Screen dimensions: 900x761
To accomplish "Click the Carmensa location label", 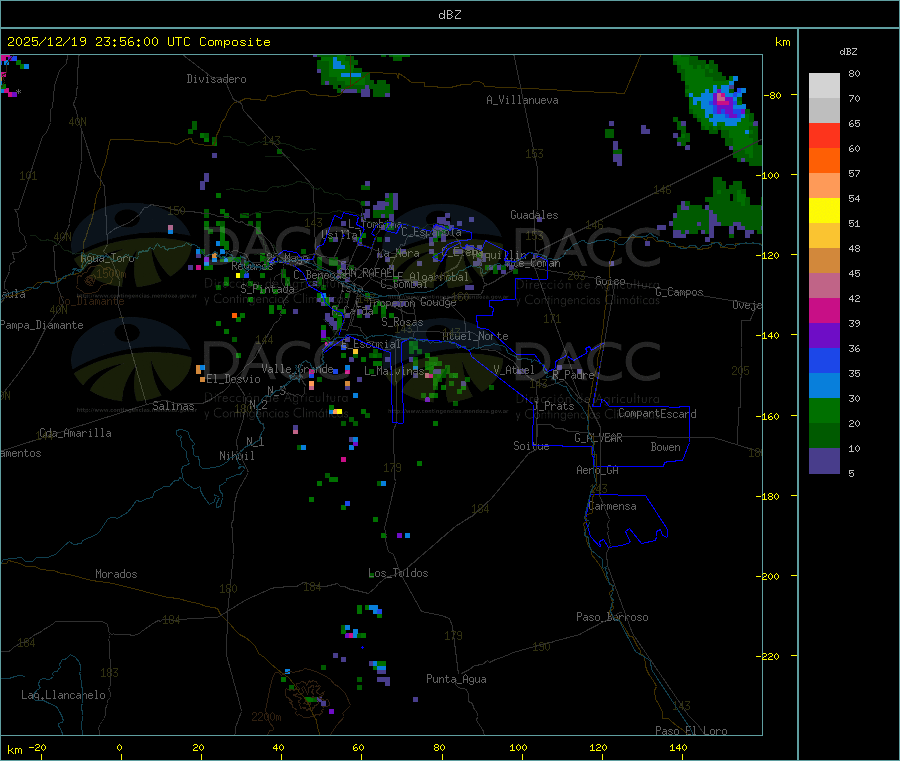I will pyautogui.click(x=612, y=506).
